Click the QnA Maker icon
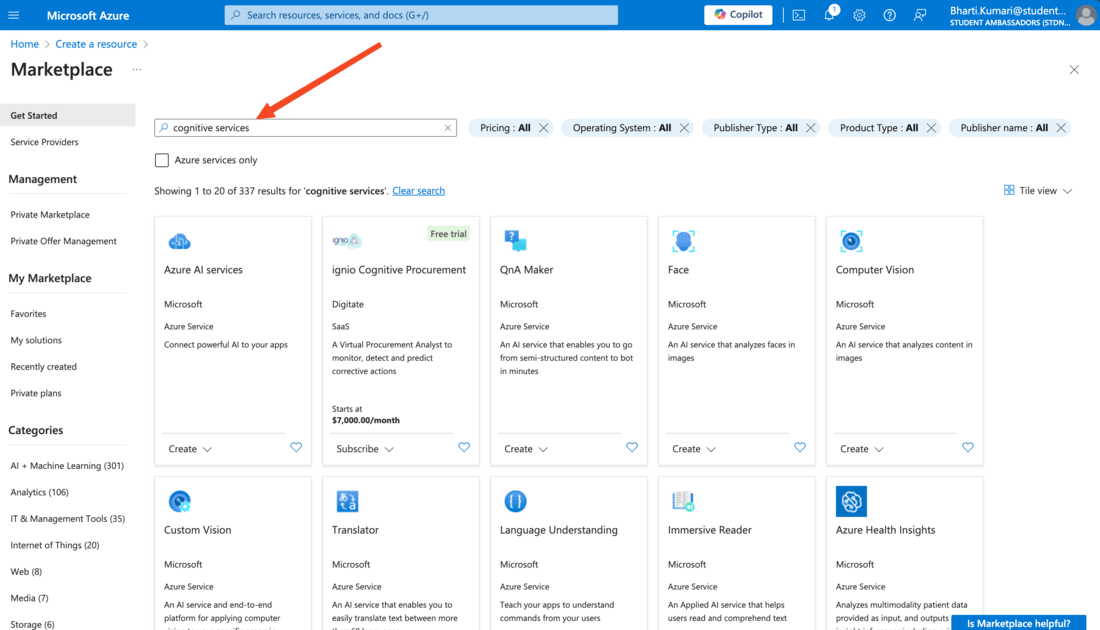This screenshot has width=1100, height=630. pyautogui.click(x=515, y=241)
